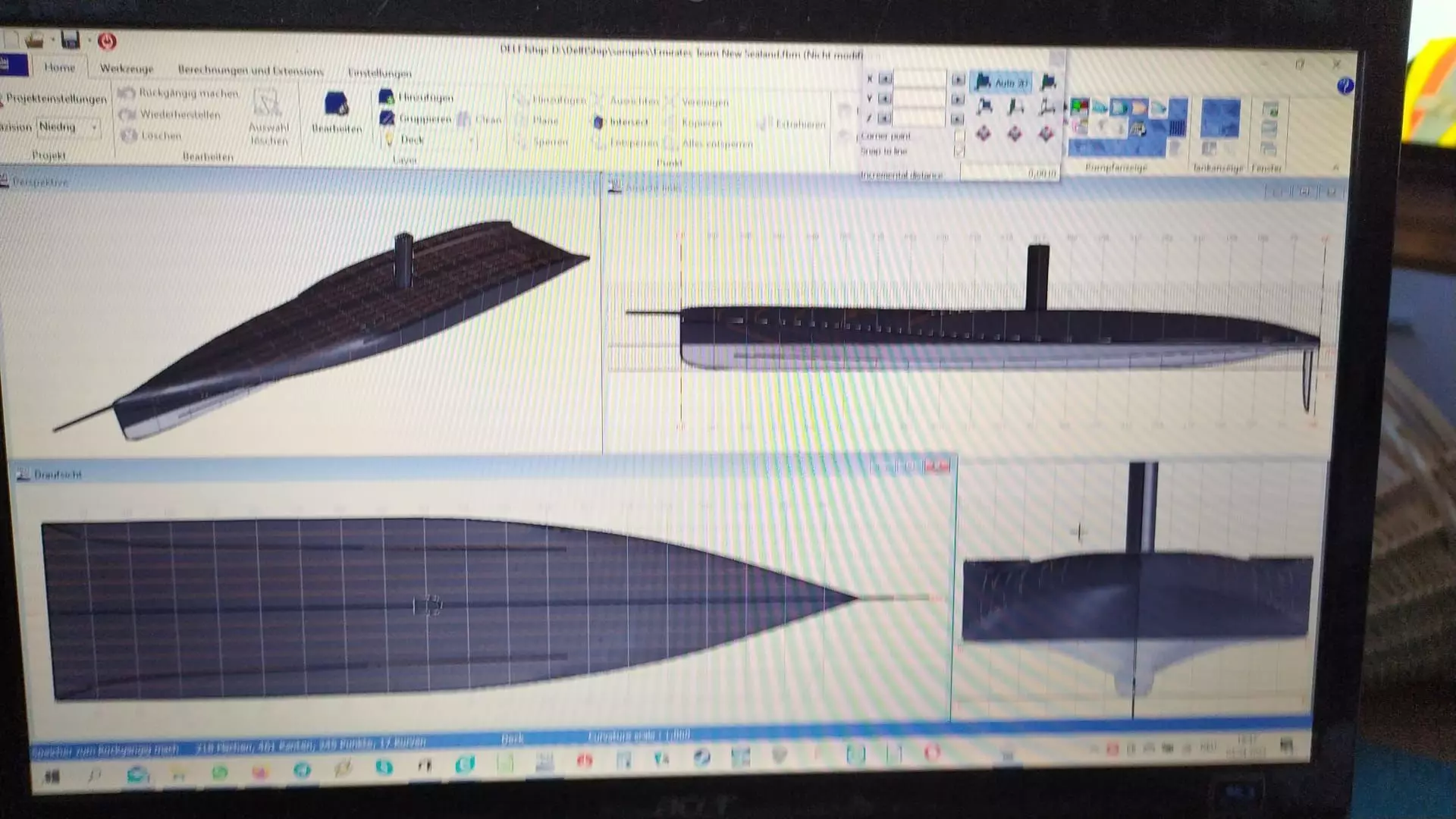Click the red-green colorful icon in Rumpfanzeige
Viewport: 1456px width, 819px height.
pos(1079,107)
